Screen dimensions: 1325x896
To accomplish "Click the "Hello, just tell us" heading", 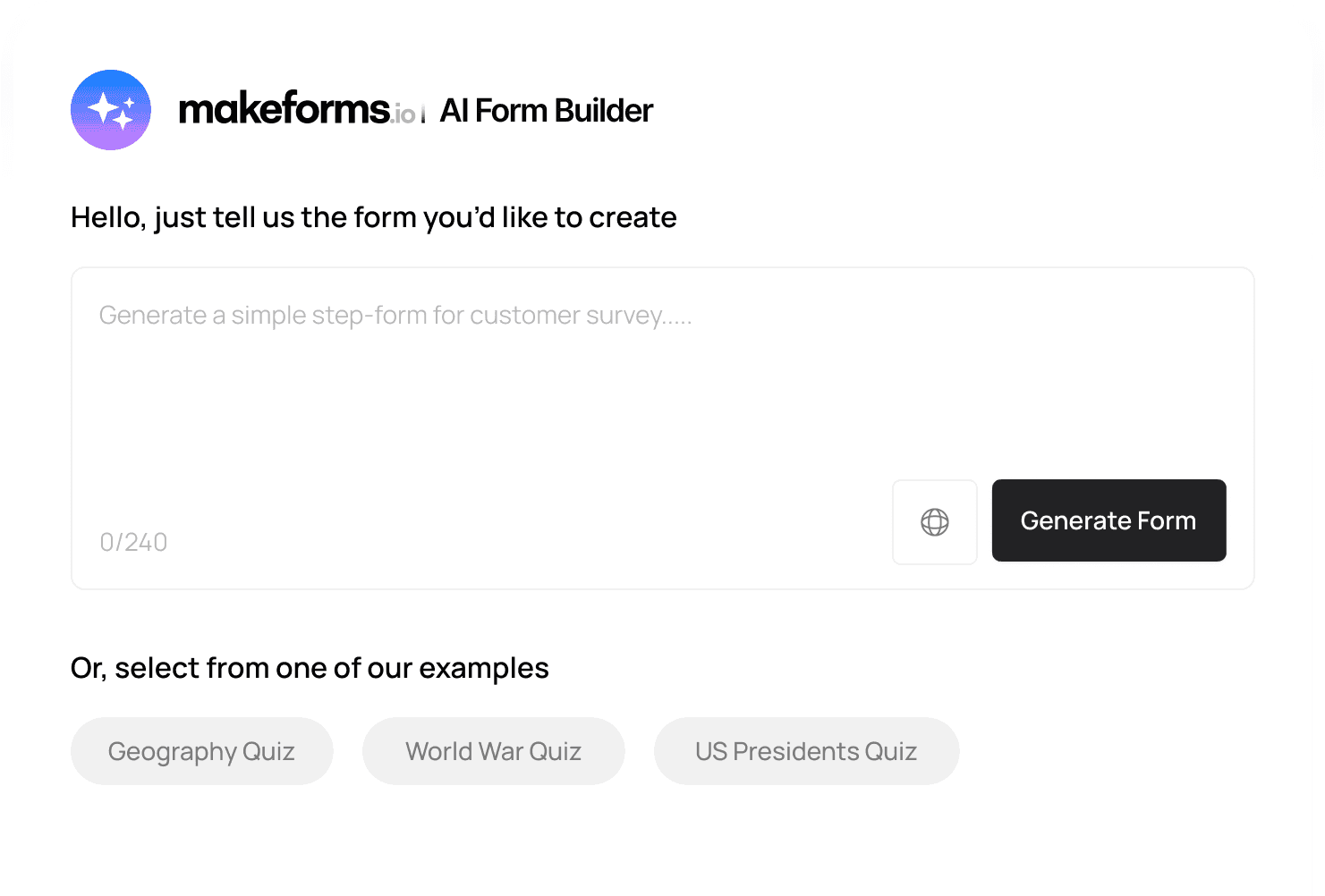I will point(373,217).
